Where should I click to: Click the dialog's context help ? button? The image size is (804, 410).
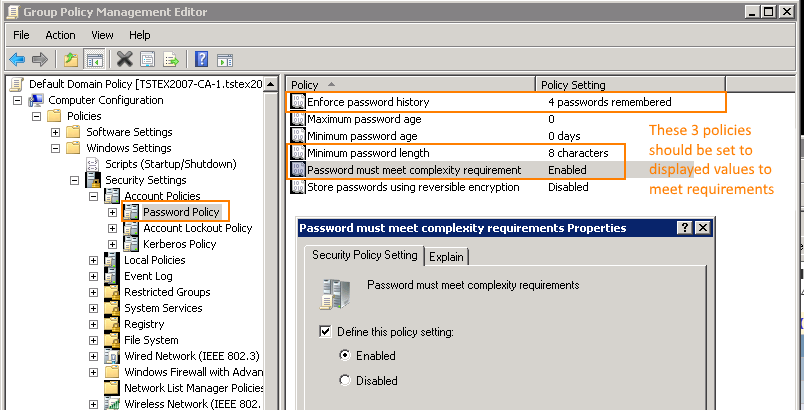(x=684, y=228)
